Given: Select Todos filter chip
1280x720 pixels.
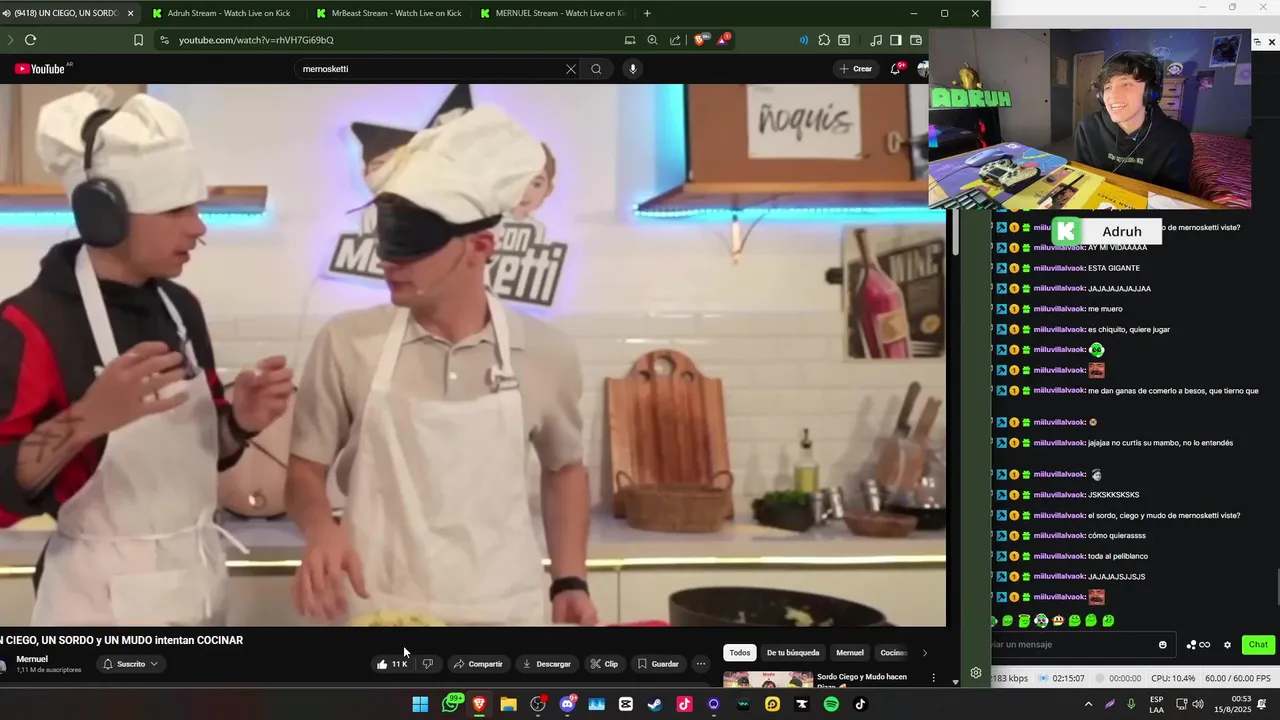Looking at the screenshot, I should (x=739, y=653).
